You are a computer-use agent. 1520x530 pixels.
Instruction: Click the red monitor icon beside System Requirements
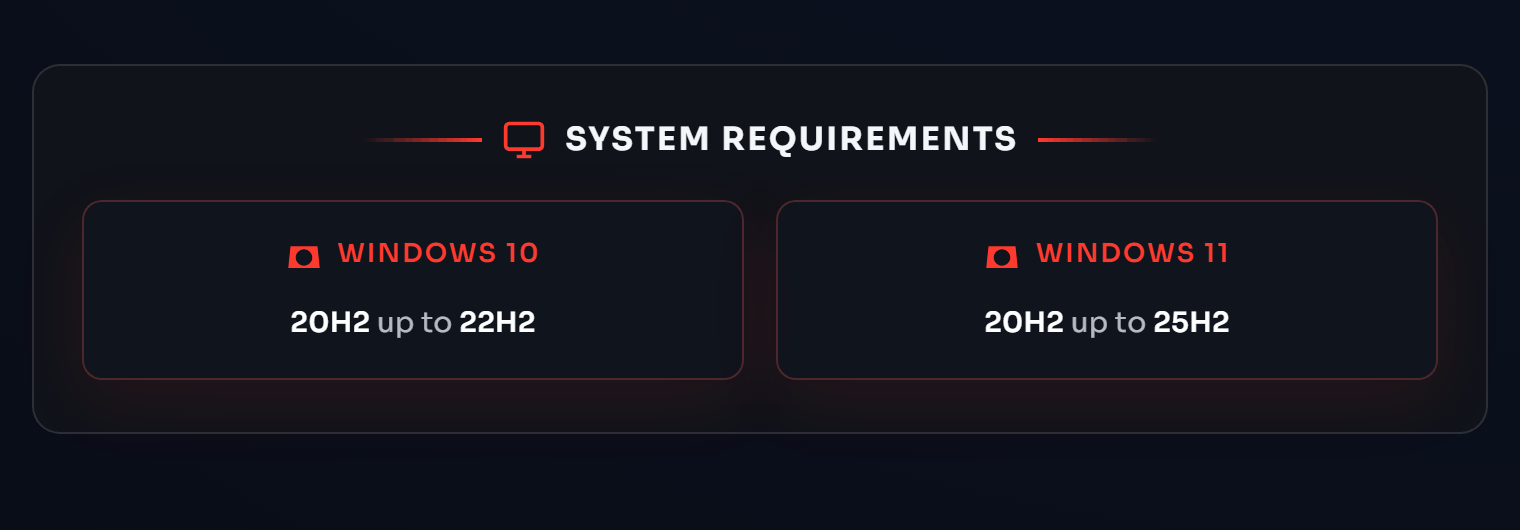pyautogui.click(x=523, y=139)
